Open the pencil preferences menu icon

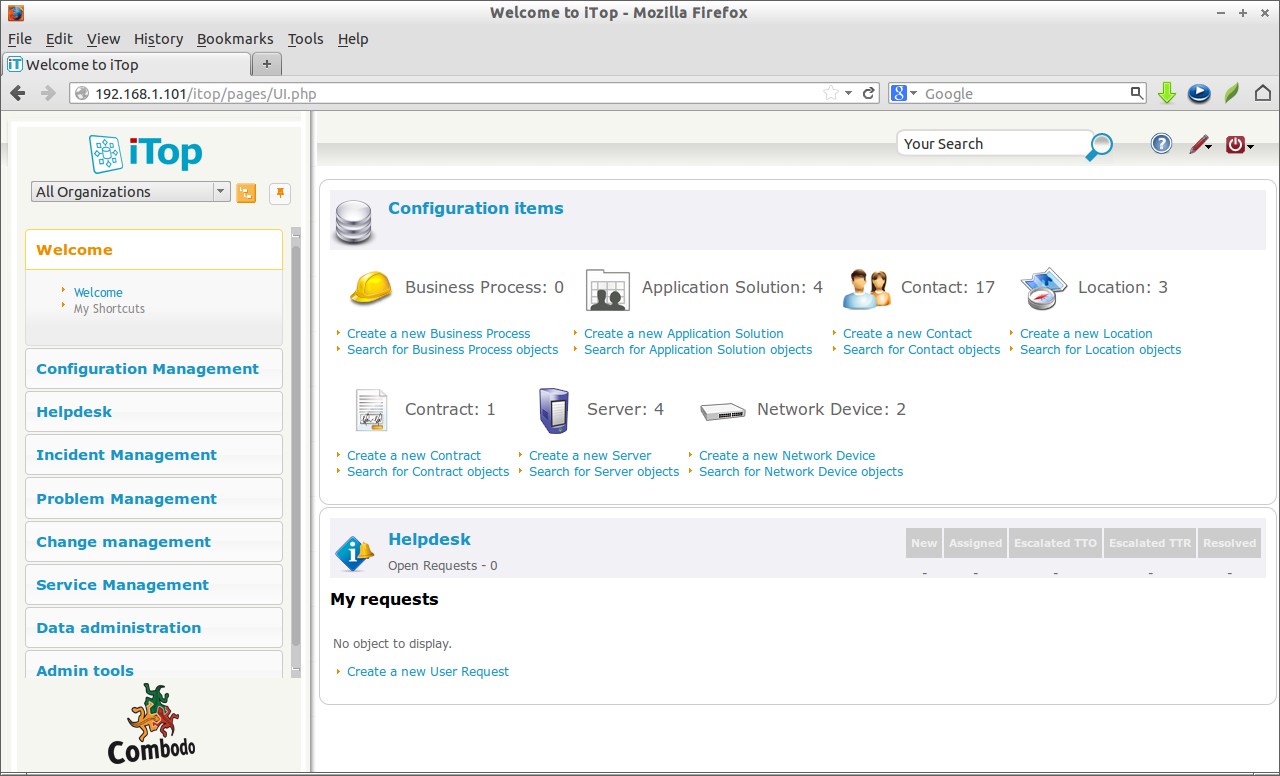click(1200, 145)
